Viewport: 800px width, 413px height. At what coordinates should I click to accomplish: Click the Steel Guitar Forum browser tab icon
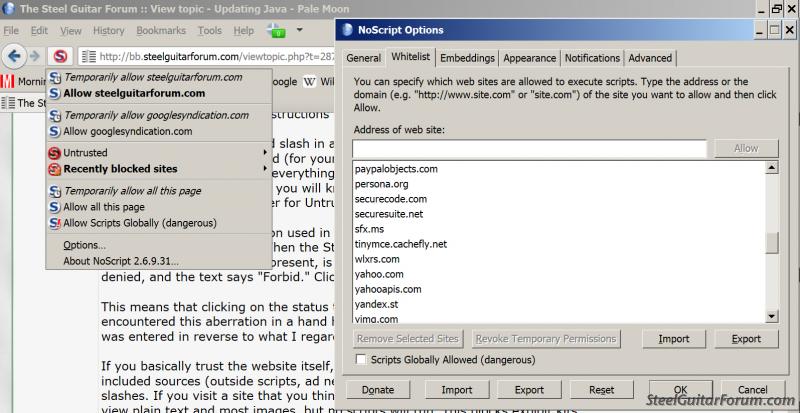pyautogui.click(x=8, y=103)
